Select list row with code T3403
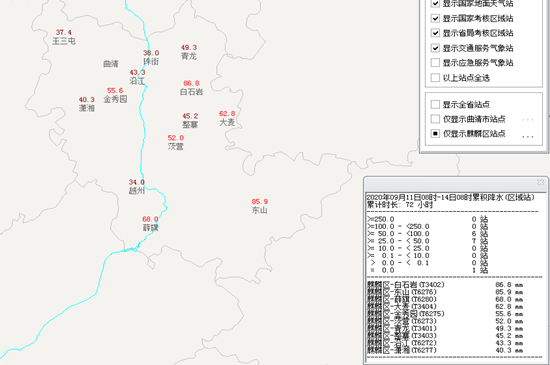This screenshot has width=550, height=365. [445, 336]
